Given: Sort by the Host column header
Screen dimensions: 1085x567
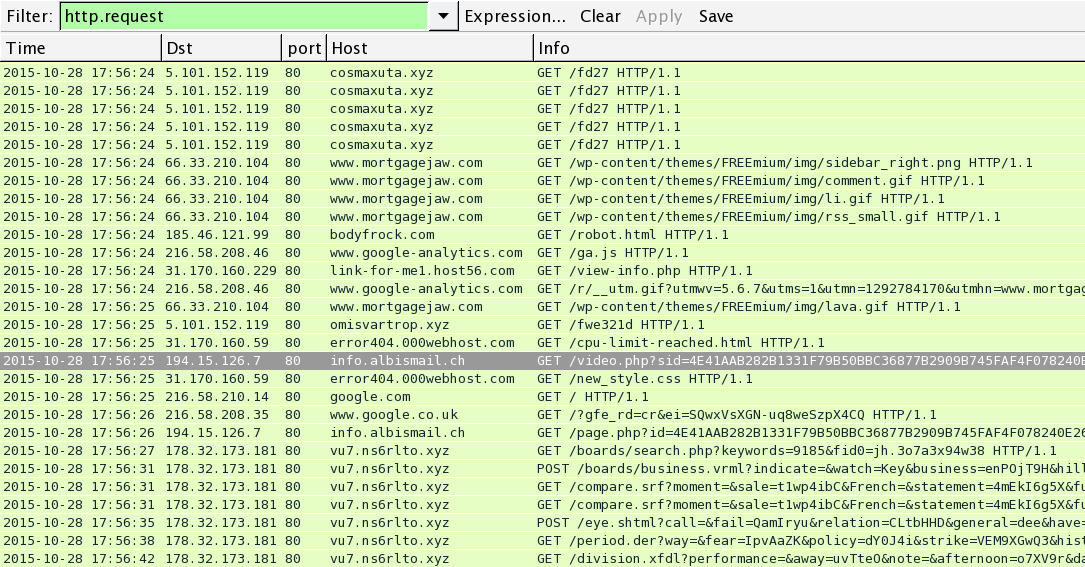Looking at the screenshot, I should coord(430,48).
